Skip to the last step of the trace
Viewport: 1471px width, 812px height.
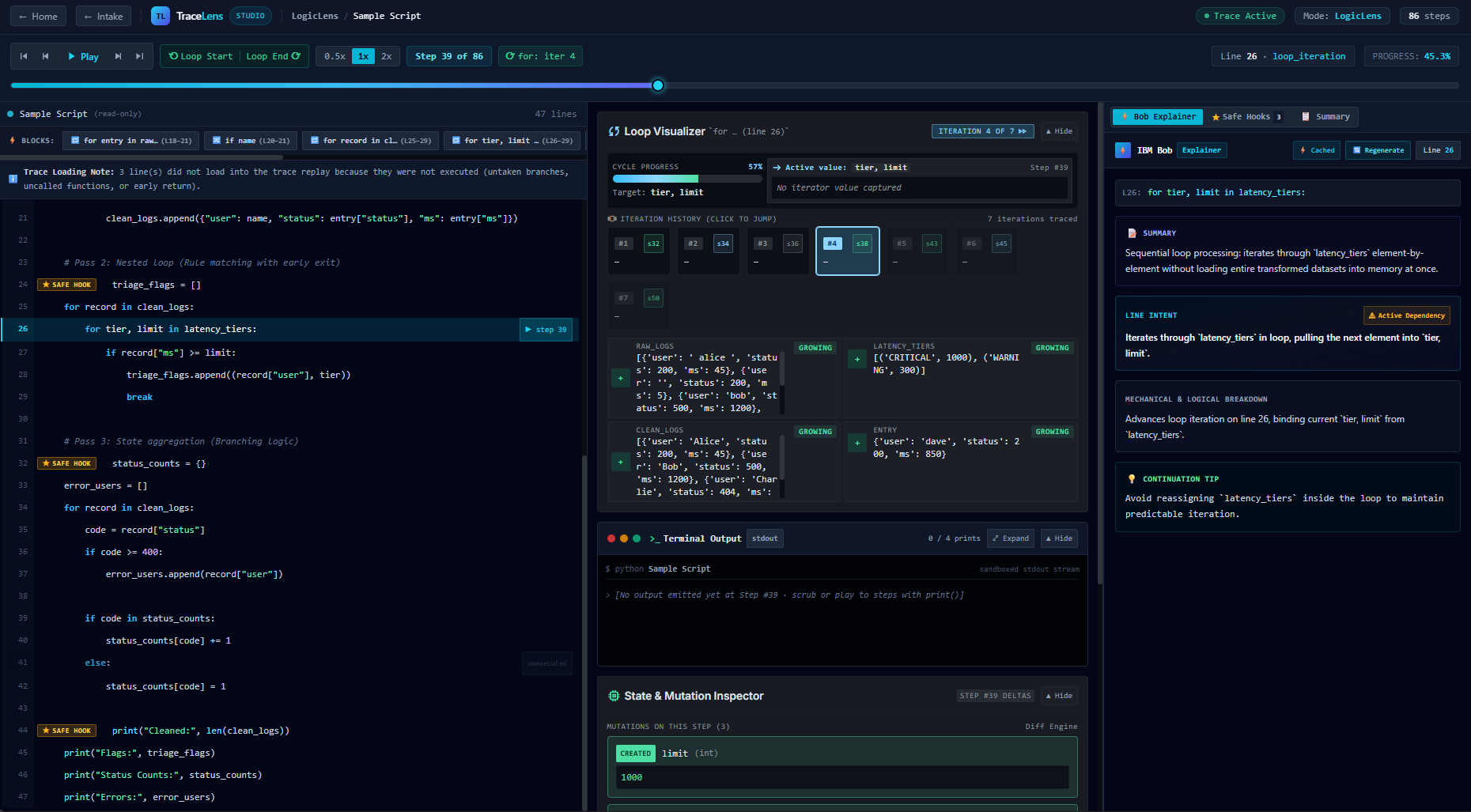pos(140,56)
